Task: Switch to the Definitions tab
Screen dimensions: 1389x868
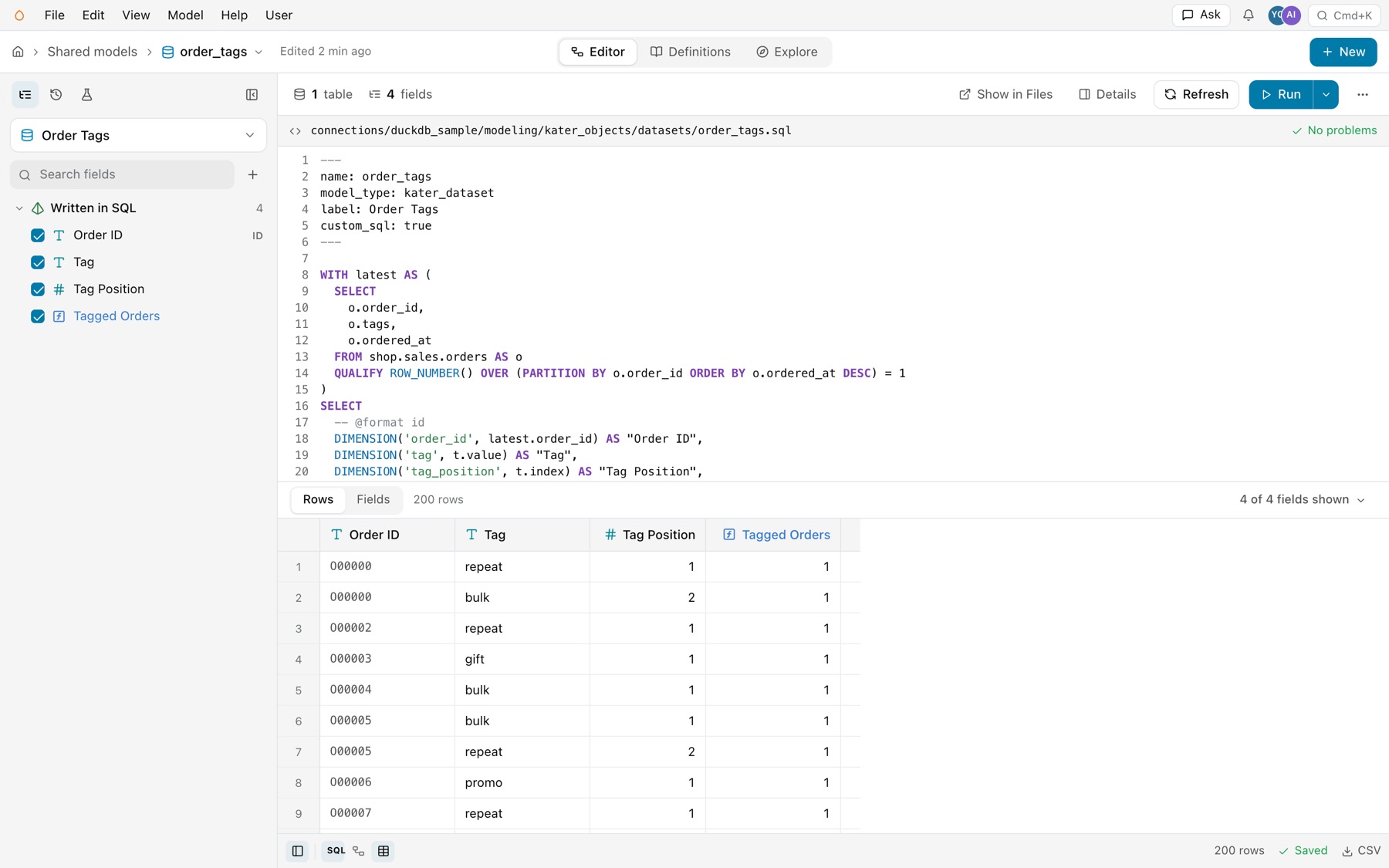Action: pyautogui.click(x=691, y=52)
